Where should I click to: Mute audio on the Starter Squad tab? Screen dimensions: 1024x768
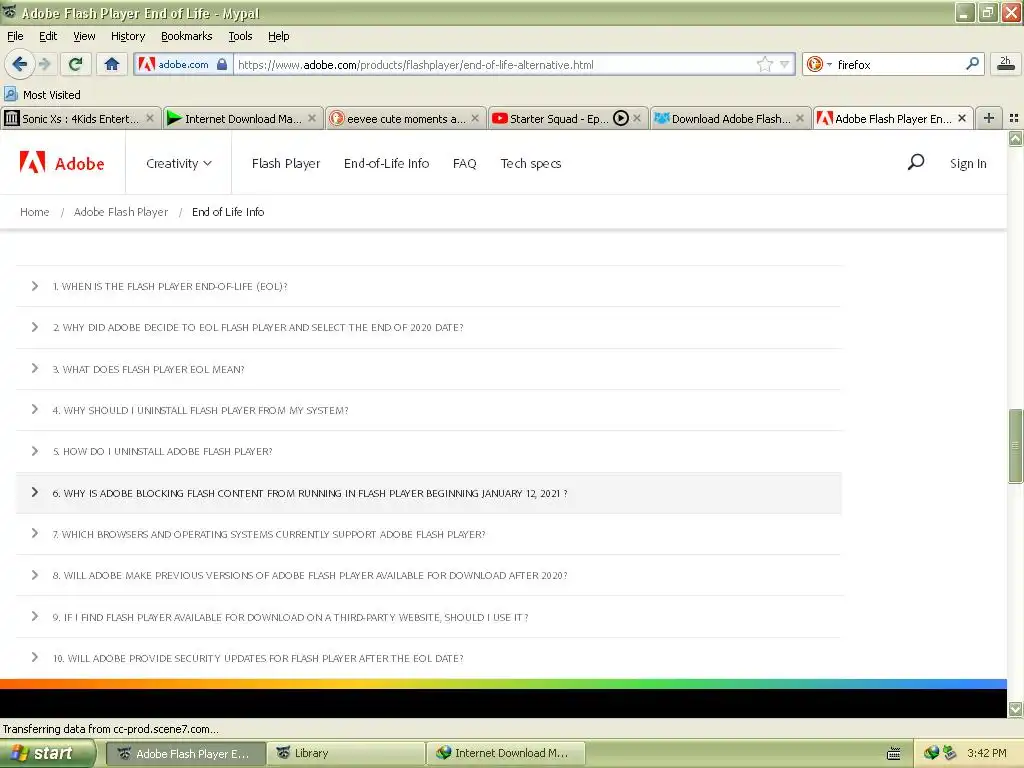[620, 118]
